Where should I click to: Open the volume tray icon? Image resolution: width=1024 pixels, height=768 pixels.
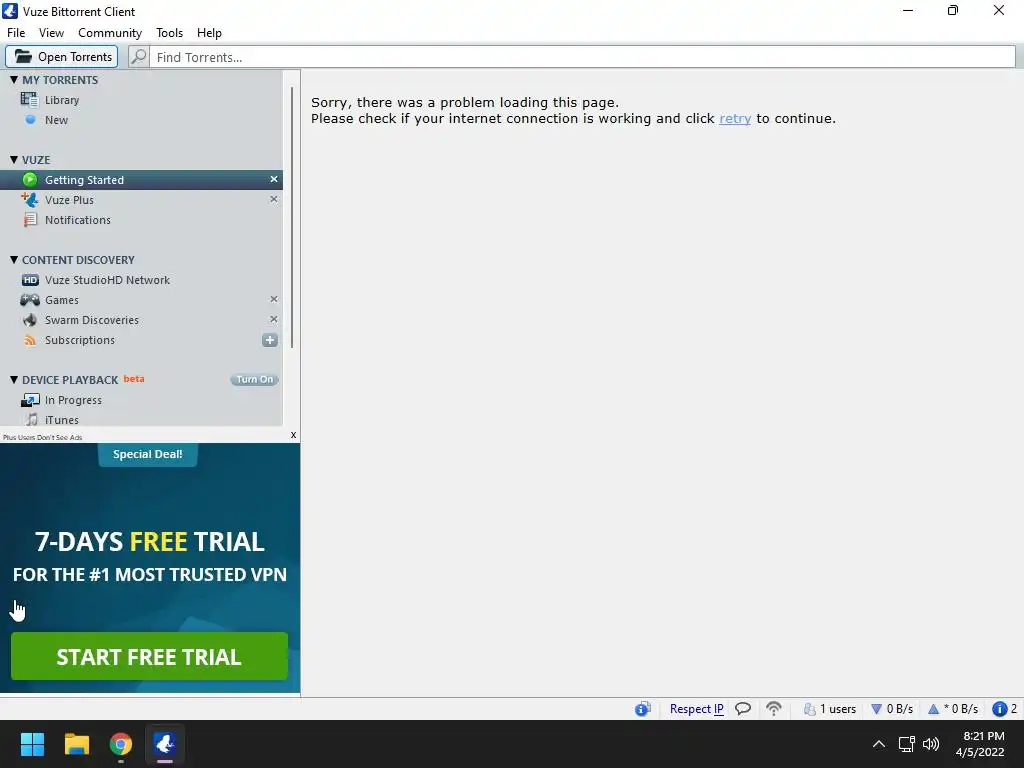pyautogui.click(x=931, y=744)
